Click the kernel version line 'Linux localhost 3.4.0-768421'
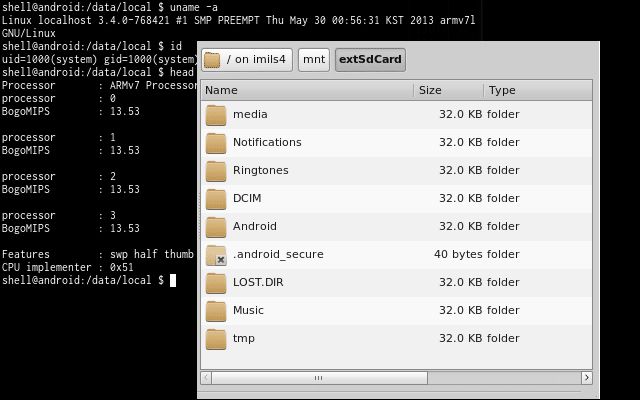640x400 pixels. point(238,20)
